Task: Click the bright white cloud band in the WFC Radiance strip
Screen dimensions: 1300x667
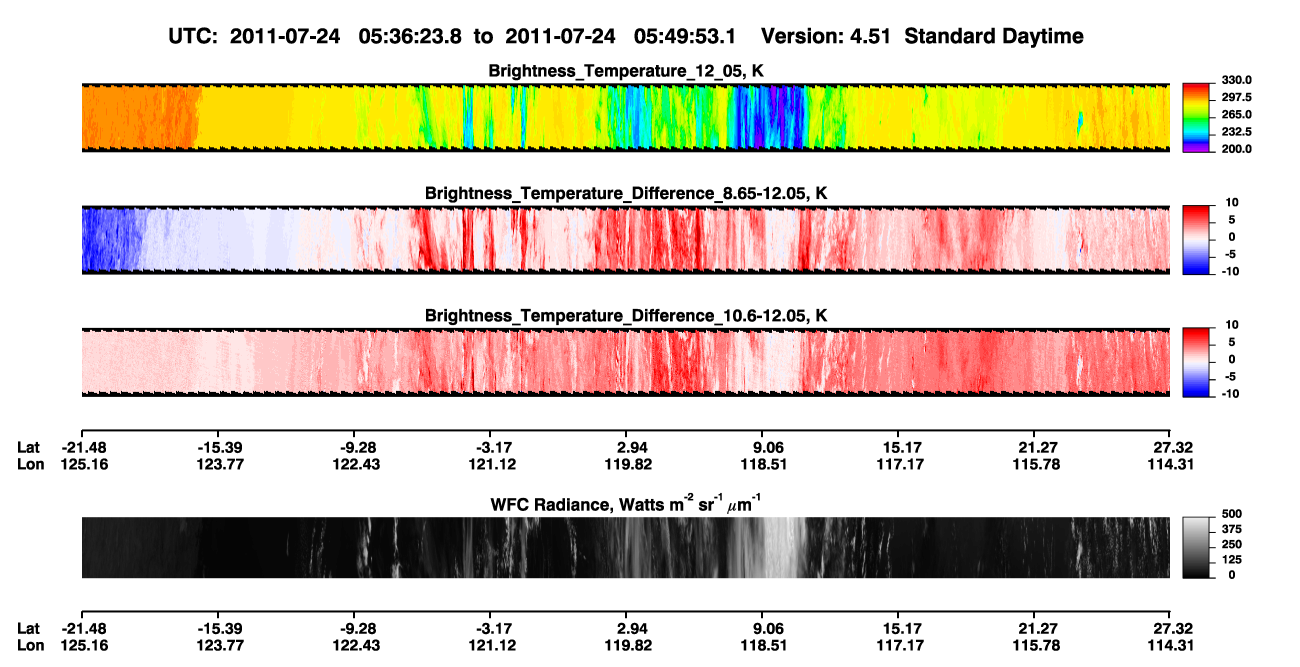Action: click(x=783, y=547)
